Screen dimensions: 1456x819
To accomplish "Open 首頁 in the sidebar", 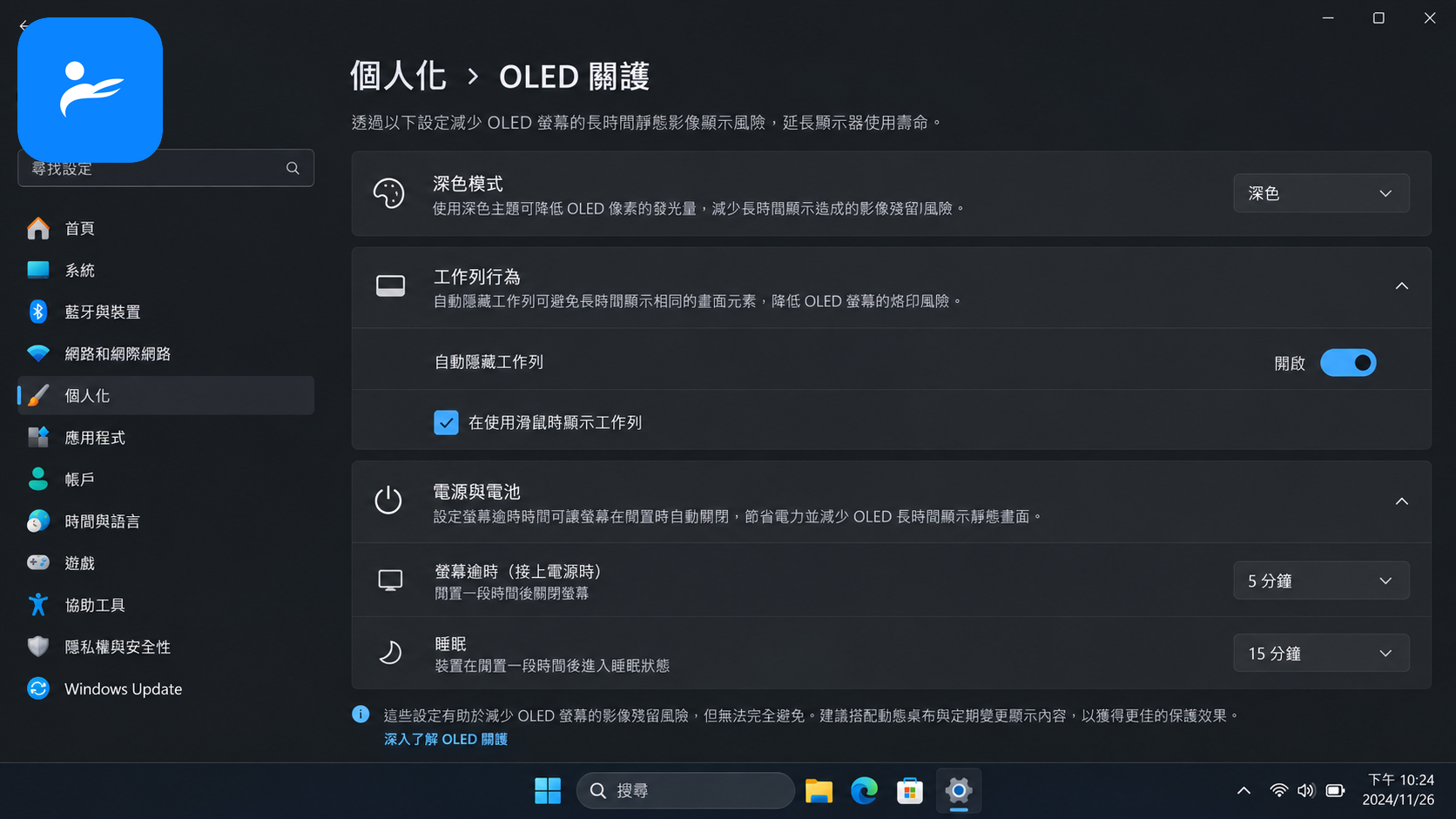I will coord(165,228).
